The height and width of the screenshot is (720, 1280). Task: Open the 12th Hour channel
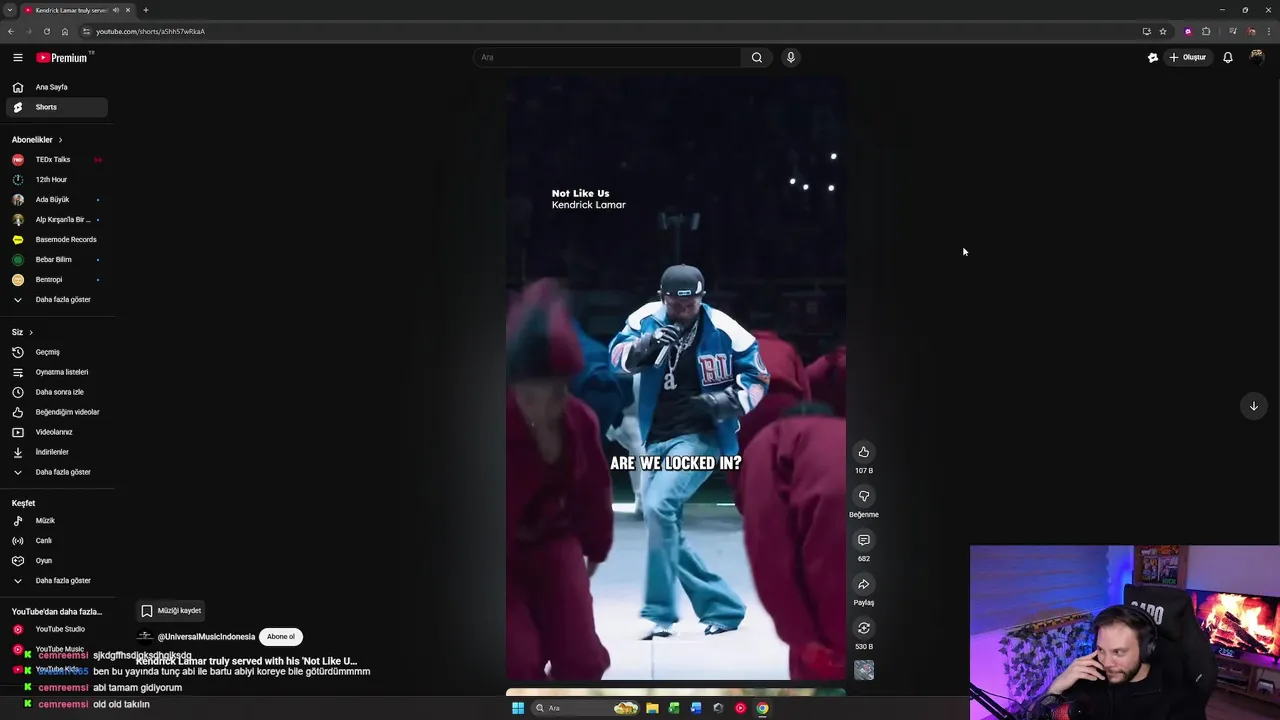pyautogui.click(x=56, y=180)
